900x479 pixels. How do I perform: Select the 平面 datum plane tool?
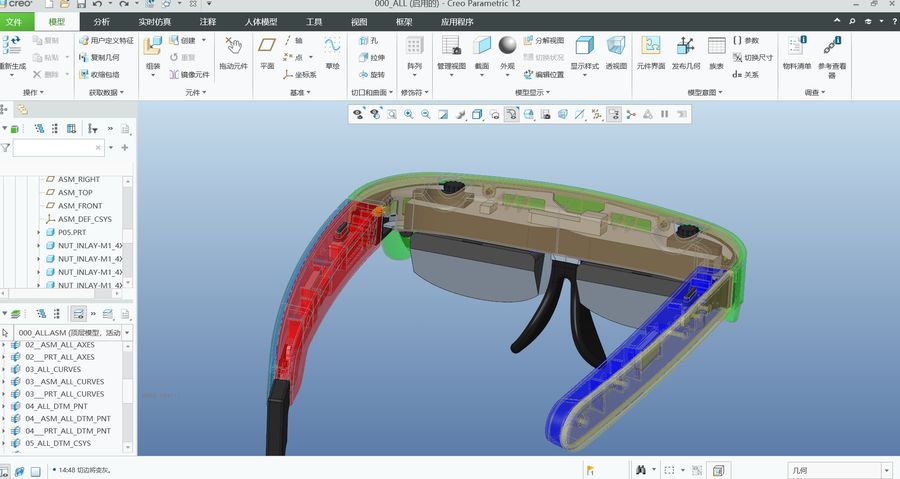267,53
